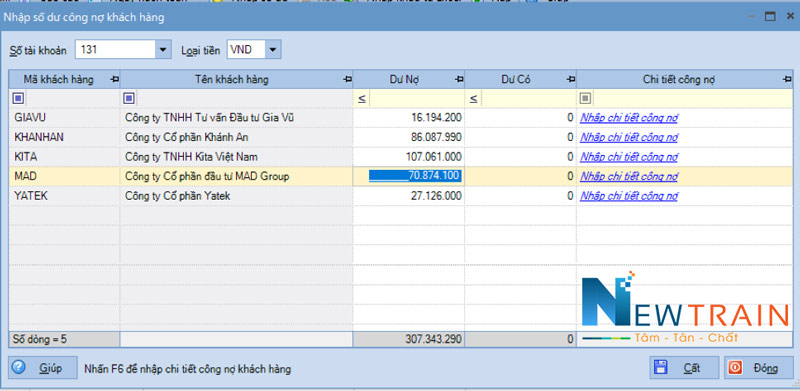Select the KHANHAN customer code cell
Screen dimensions: 800x391
(x=64, y=137)
